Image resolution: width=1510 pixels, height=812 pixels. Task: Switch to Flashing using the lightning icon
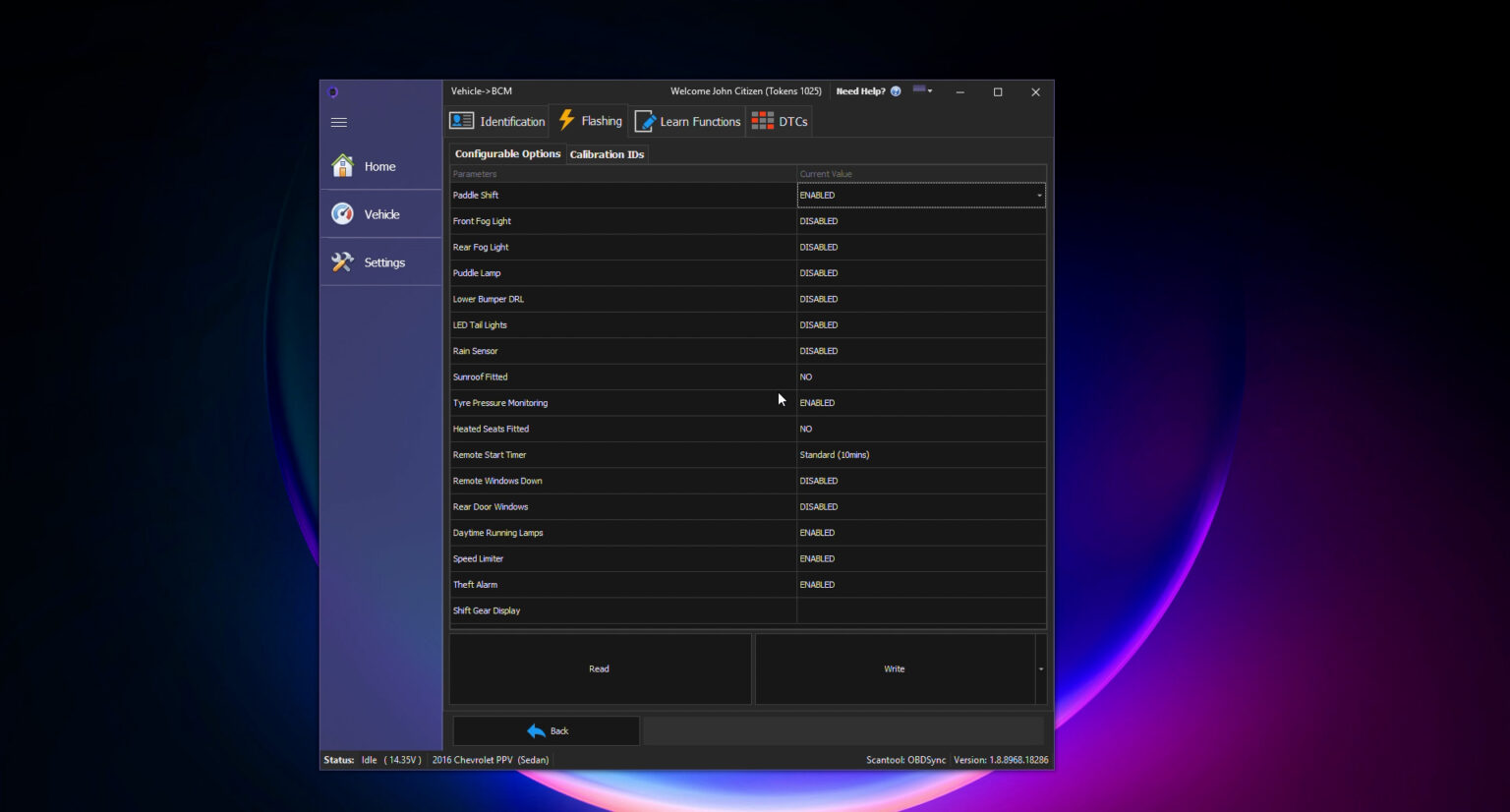pyautogui.click(x=566, y=120)
